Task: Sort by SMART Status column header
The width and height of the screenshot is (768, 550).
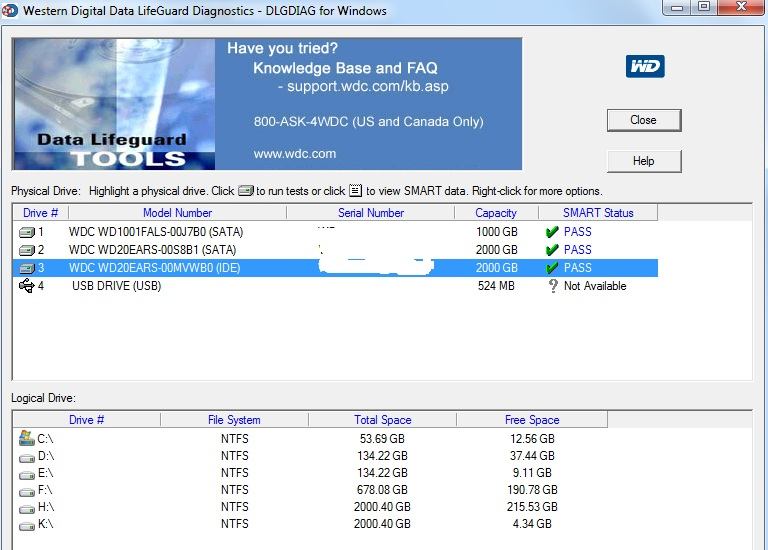Action: 598,213
